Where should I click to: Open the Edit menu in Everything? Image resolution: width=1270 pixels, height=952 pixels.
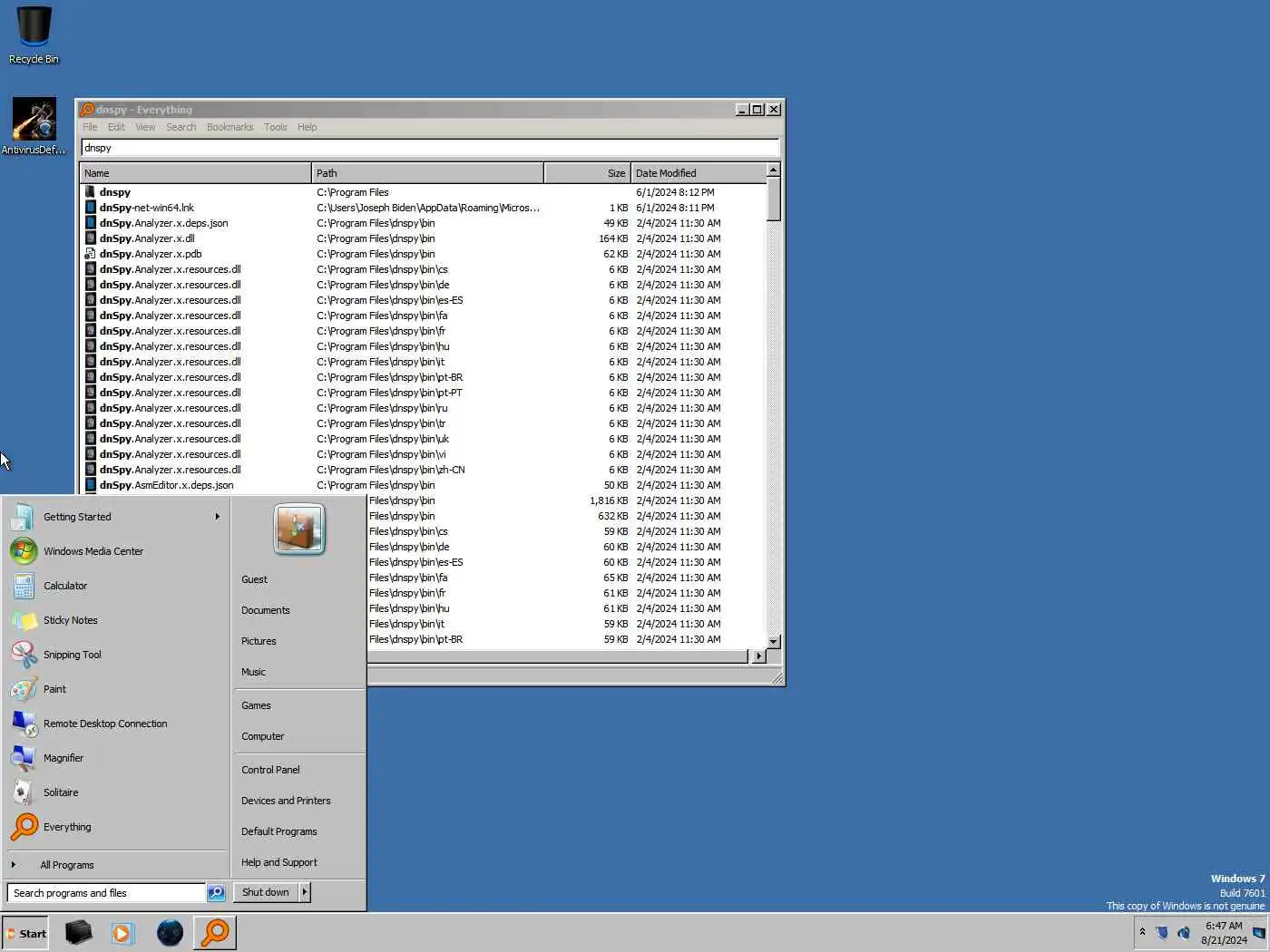coord(116,127)
